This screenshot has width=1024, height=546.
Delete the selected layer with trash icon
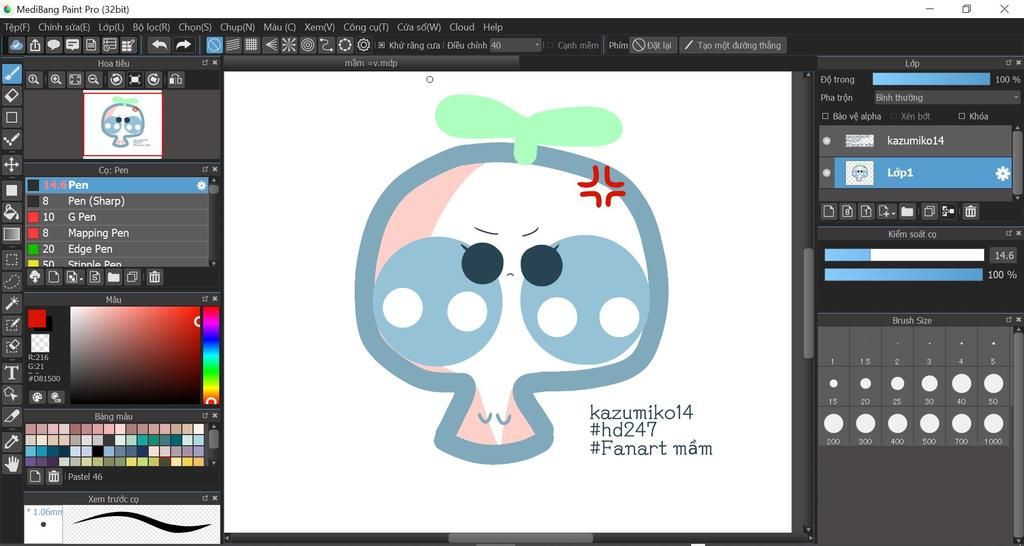pos(970,211)
